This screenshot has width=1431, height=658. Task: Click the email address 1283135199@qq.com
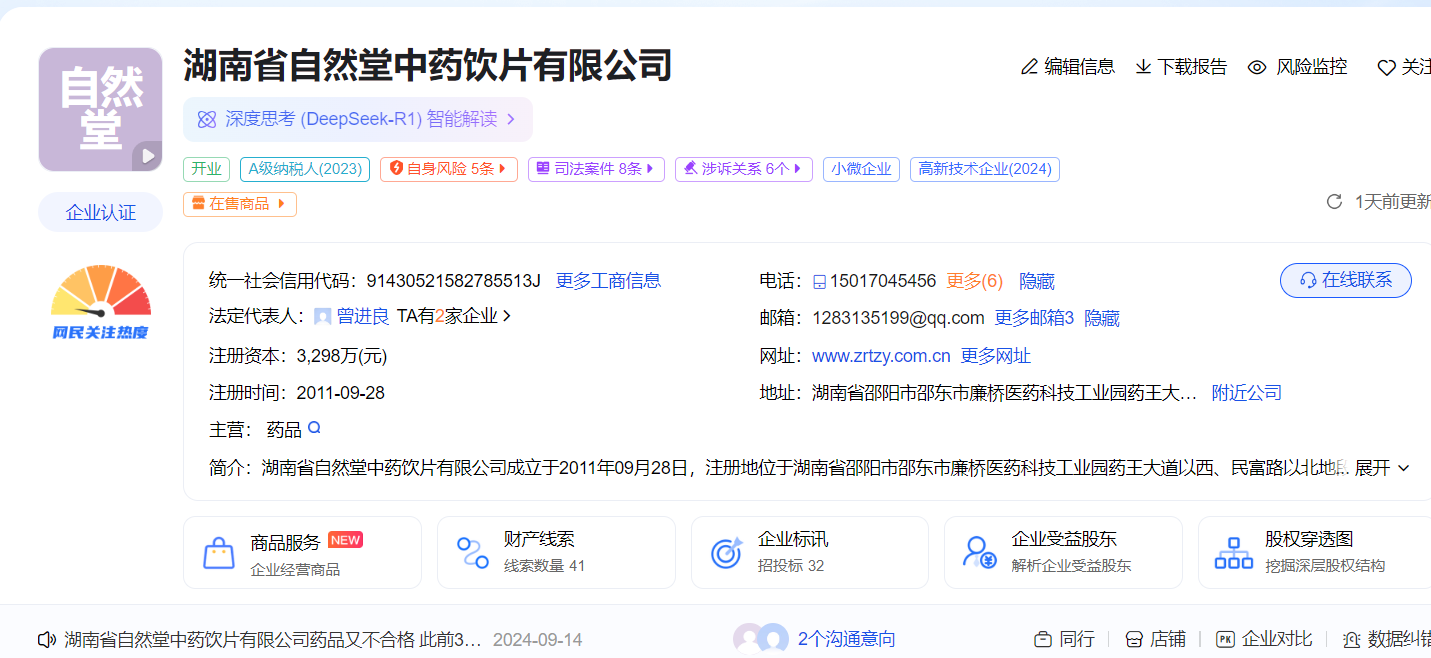[898, 318]
